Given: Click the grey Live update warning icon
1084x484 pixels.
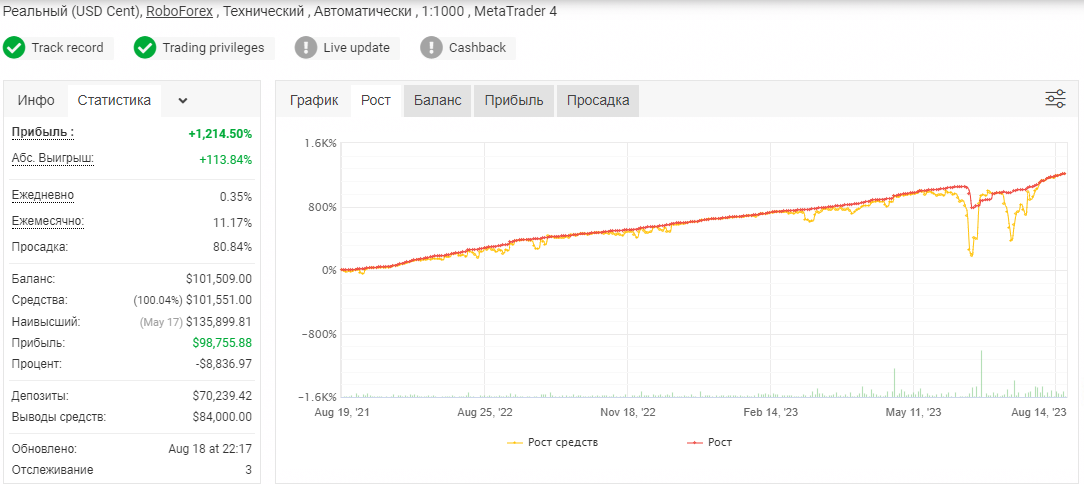Looking at the screenshot, I should click(306, 48).
